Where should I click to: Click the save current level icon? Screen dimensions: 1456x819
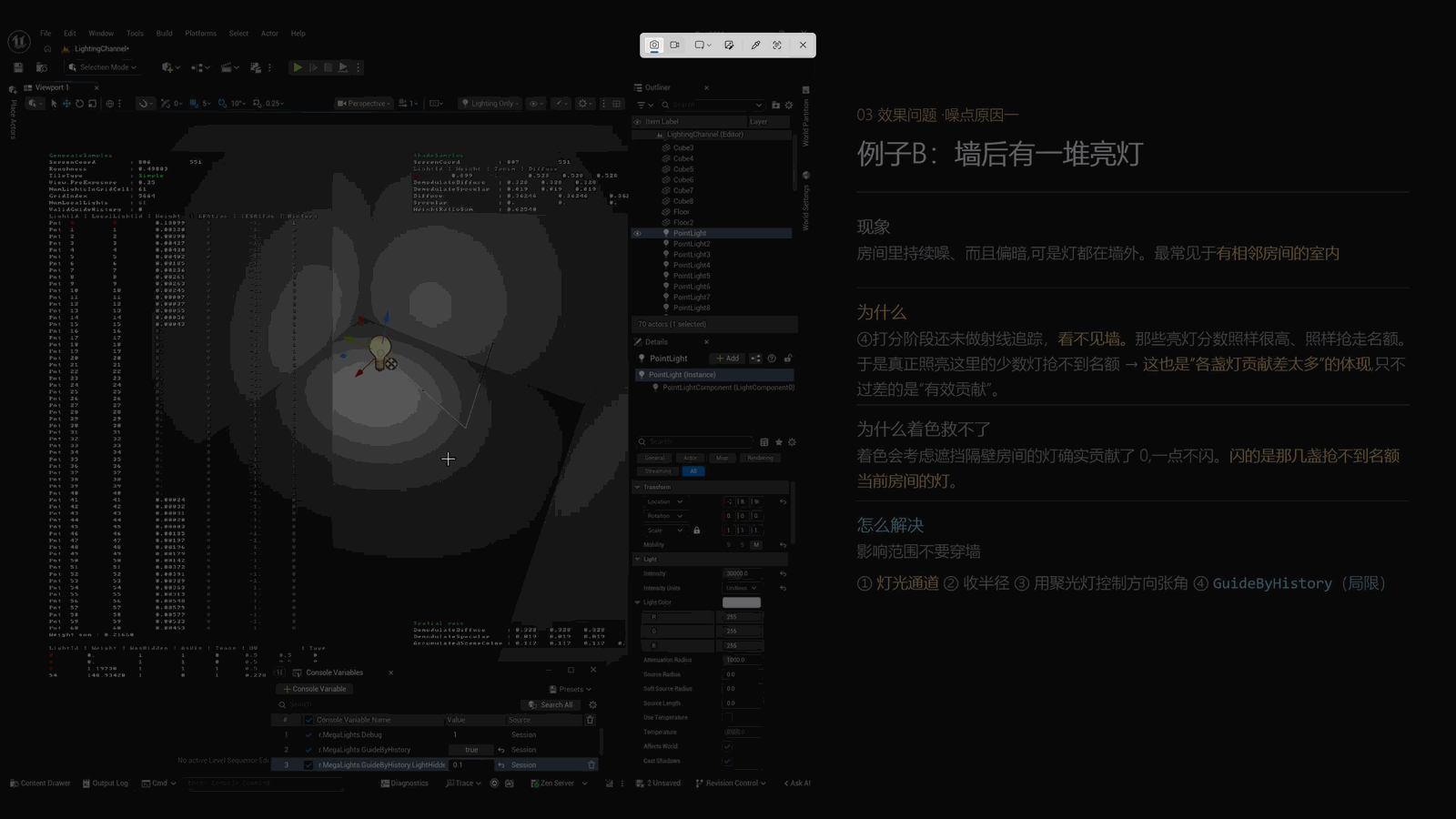point(18,67)
